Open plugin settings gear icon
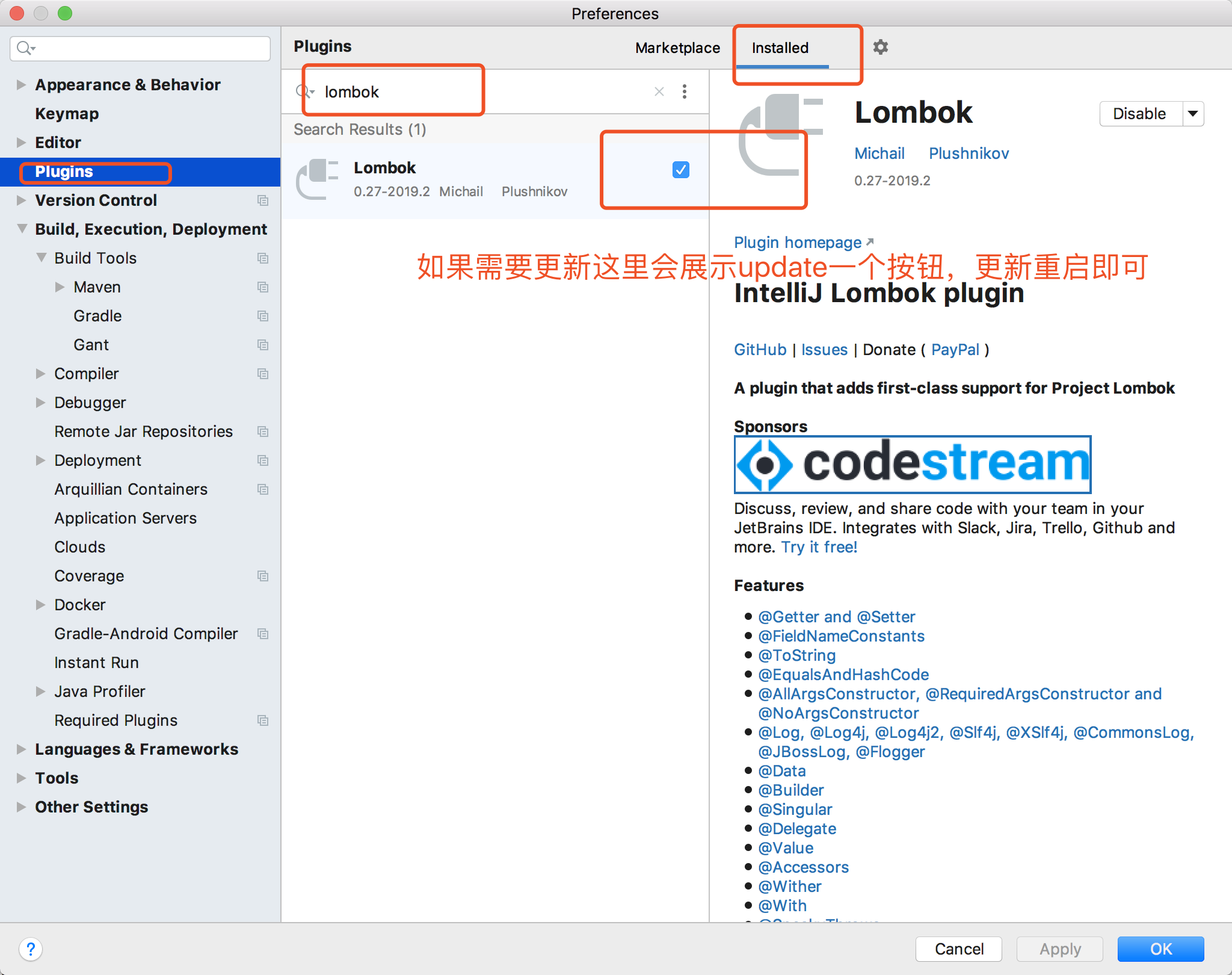This screenshot has height=975, width=1232. coord(881,47)
